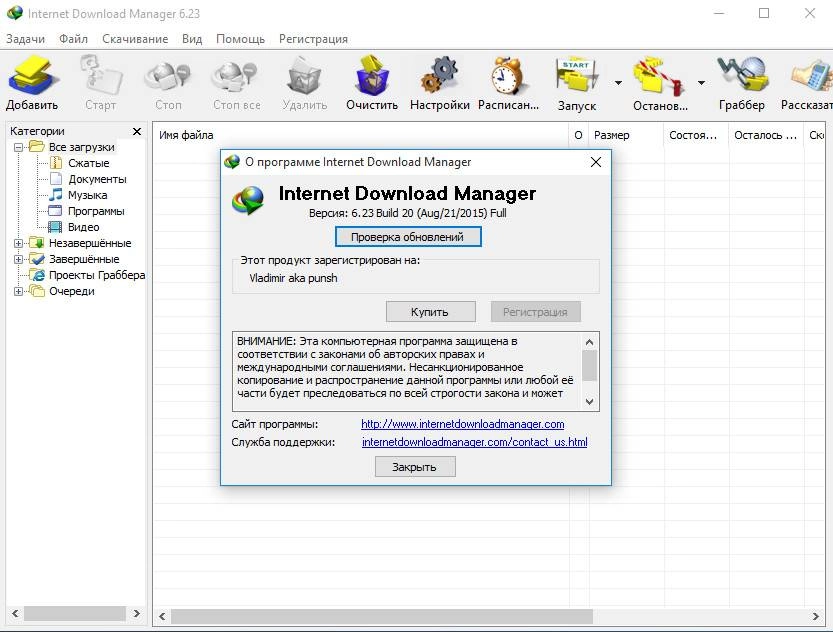Click the license text scrollbar thumb
Viewport: 833px width, 632px height.
[589, 366]
